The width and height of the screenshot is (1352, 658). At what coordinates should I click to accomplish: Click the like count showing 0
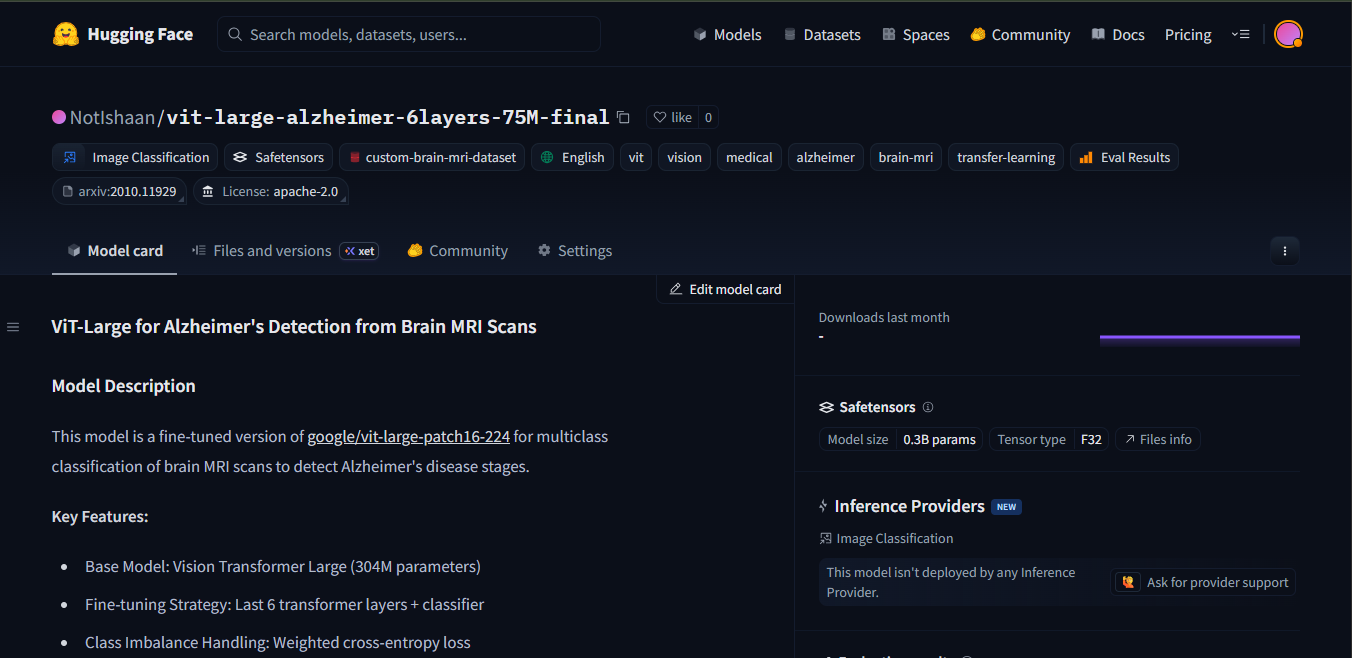(708, 117)
